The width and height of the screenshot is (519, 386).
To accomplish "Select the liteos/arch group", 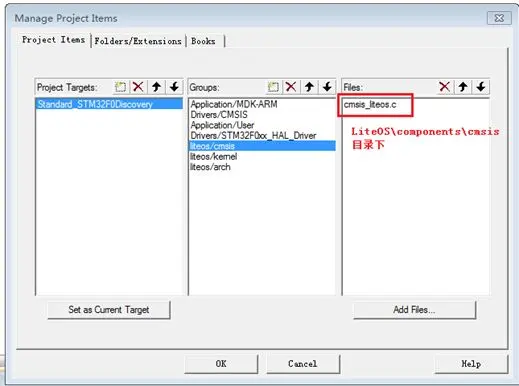I will 262,167.
